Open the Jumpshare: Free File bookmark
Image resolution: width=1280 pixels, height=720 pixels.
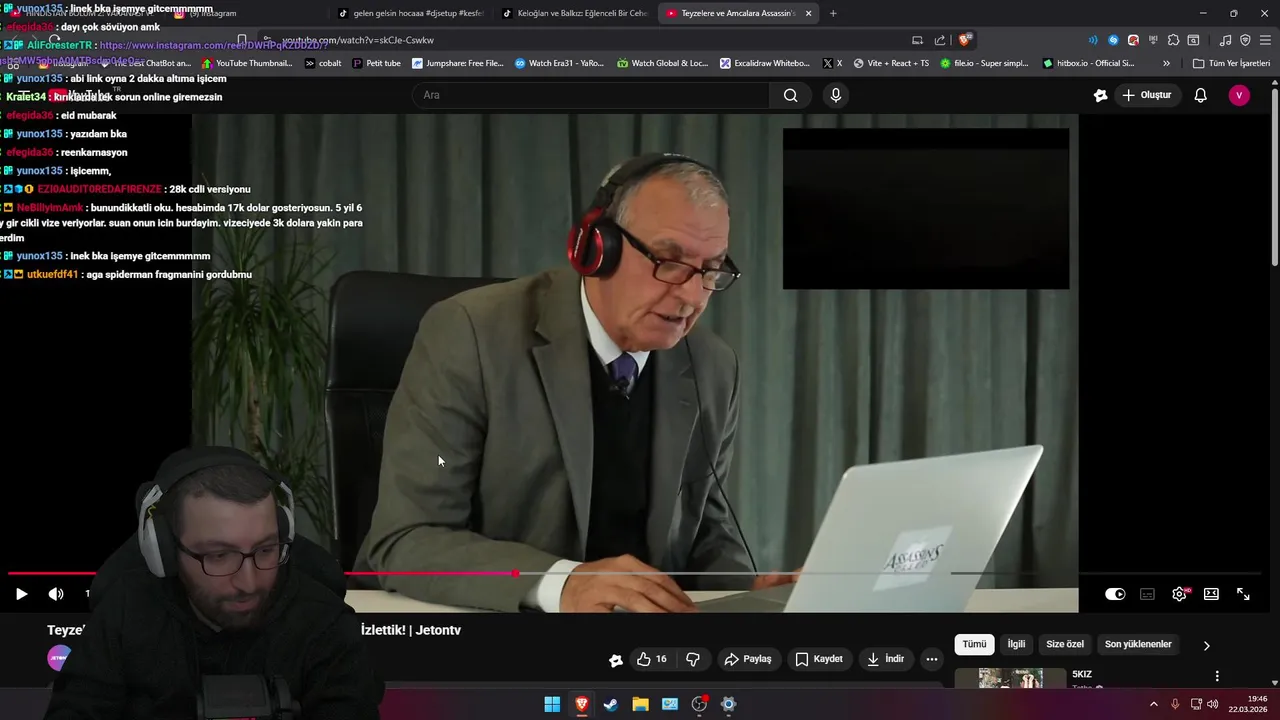(x=458, y=63)
